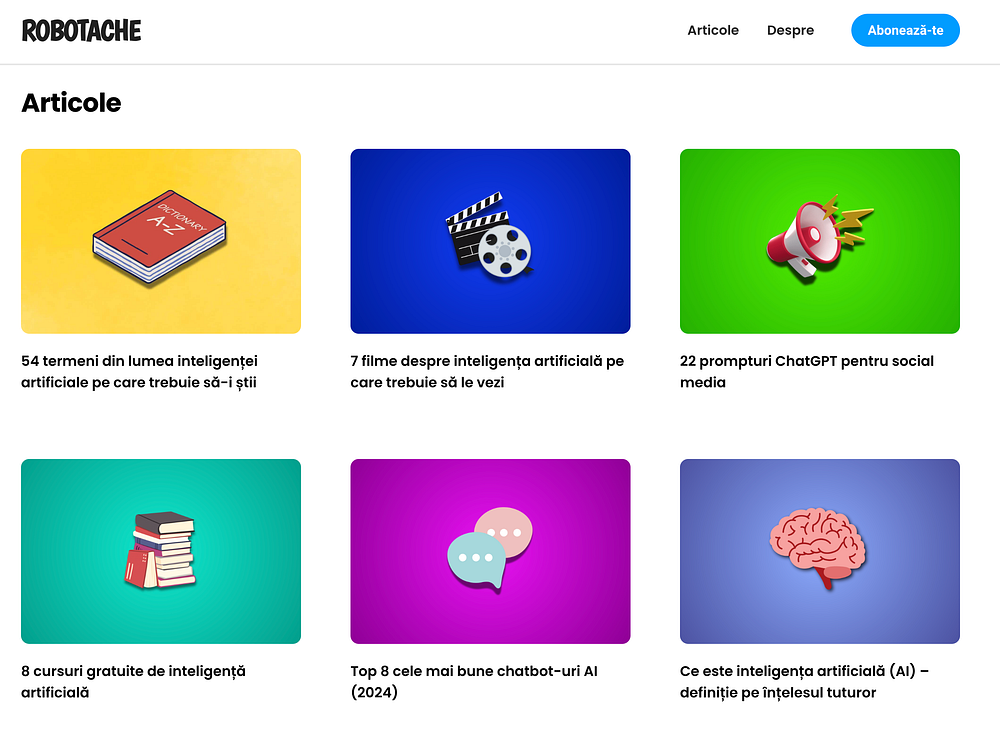Click the chat bubbles icon
The width and height of the screenshot is (1000, 740).
[x=490, y=549]
